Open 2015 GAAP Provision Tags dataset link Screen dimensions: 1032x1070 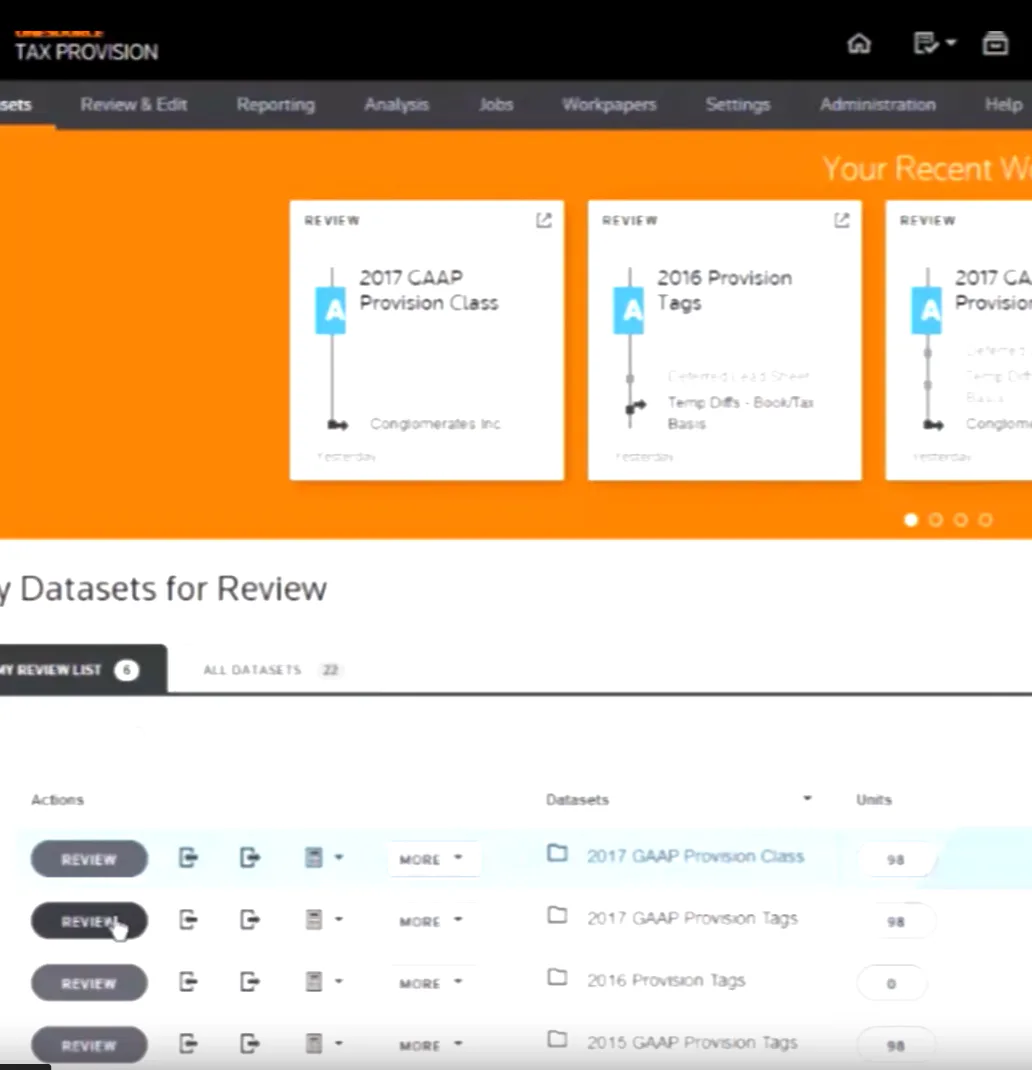[x=692, y=1042]
